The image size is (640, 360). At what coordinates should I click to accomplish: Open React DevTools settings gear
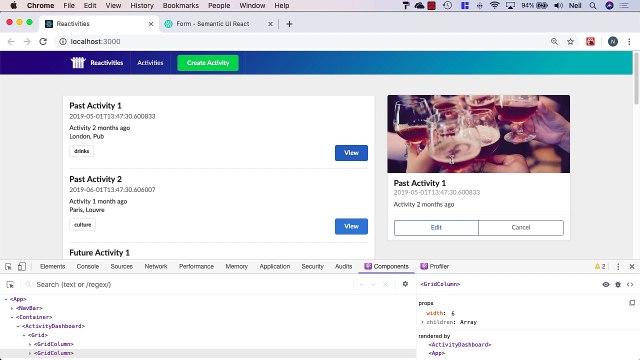coord(405,284)
